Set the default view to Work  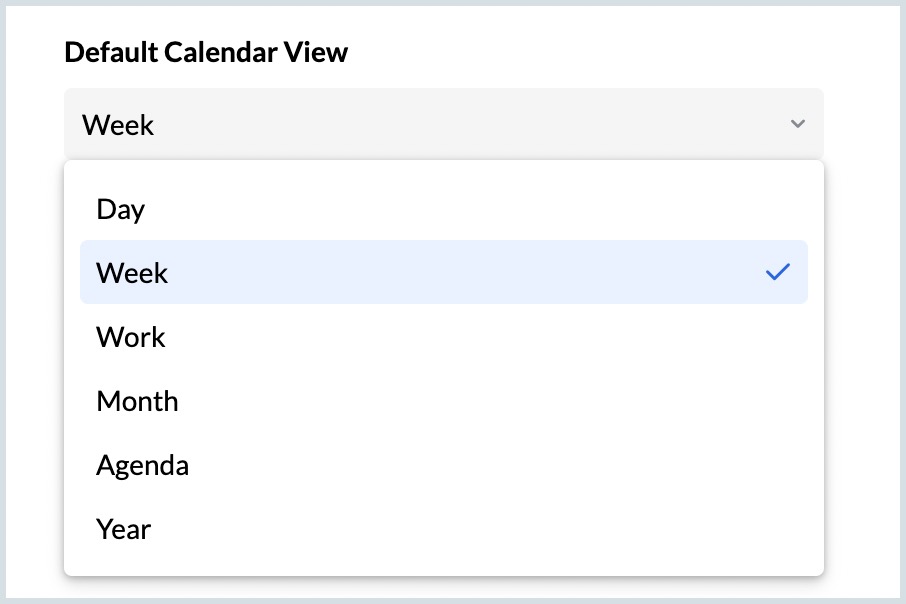click(x=131, y=337)
